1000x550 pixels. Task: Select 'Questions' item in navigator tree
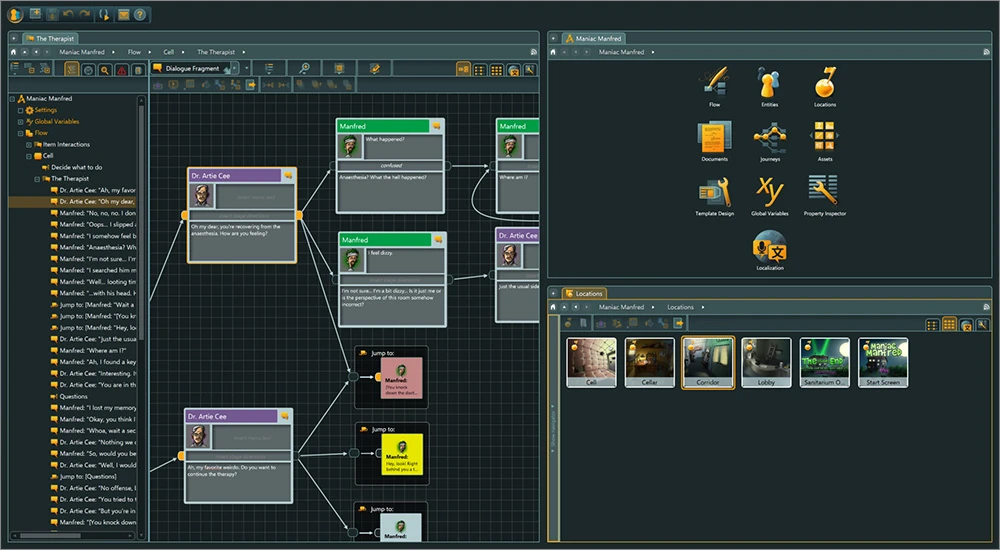(73, 396)
